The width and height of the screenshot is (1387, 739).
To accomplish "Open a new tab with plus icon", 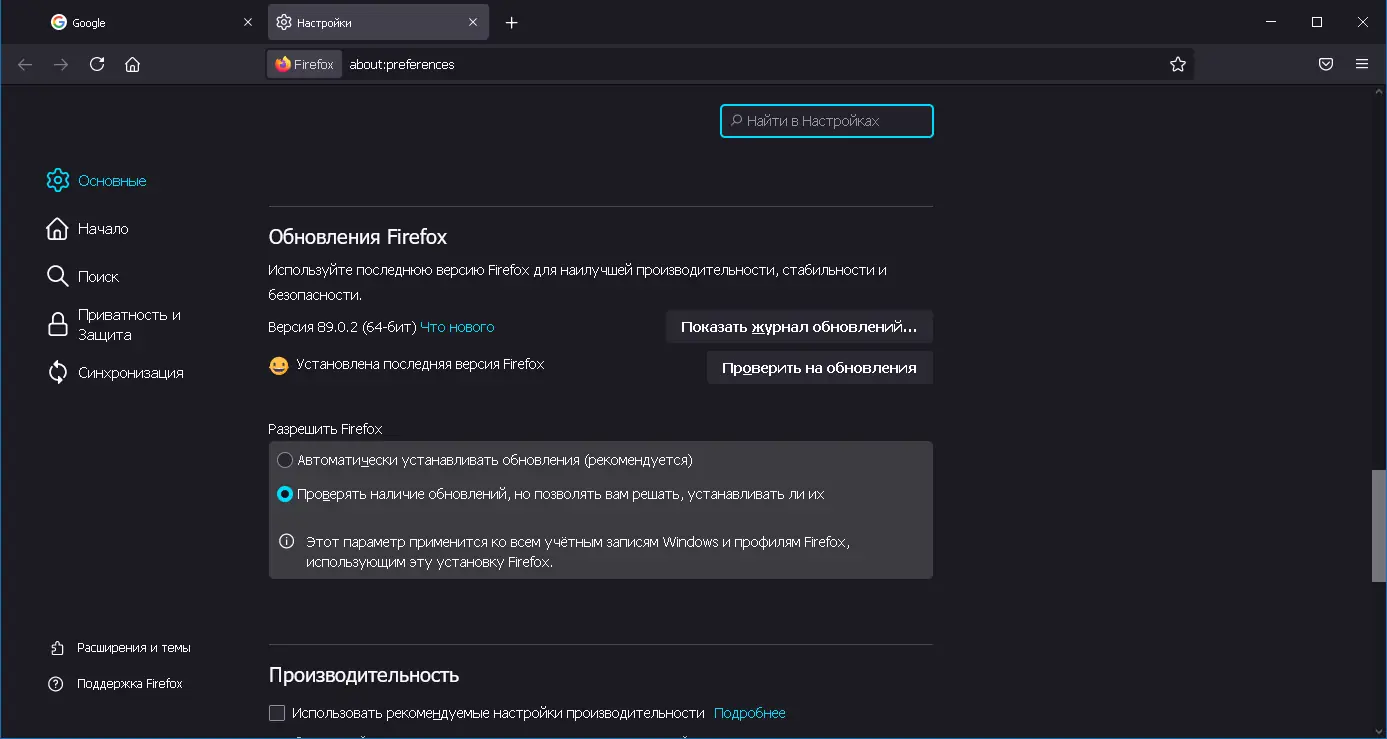I will pos(512,22).
